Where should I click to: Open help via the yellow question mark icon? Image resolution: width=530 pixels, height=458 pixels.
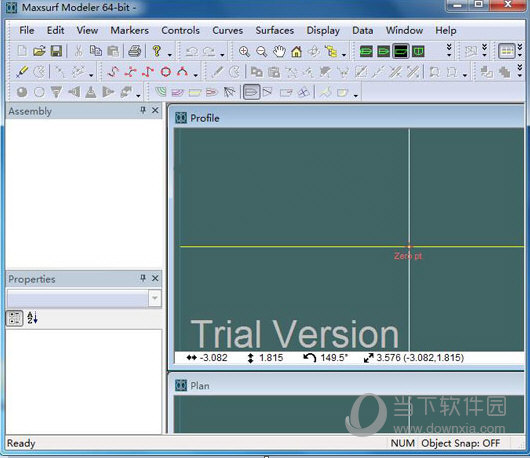point(156,51)
